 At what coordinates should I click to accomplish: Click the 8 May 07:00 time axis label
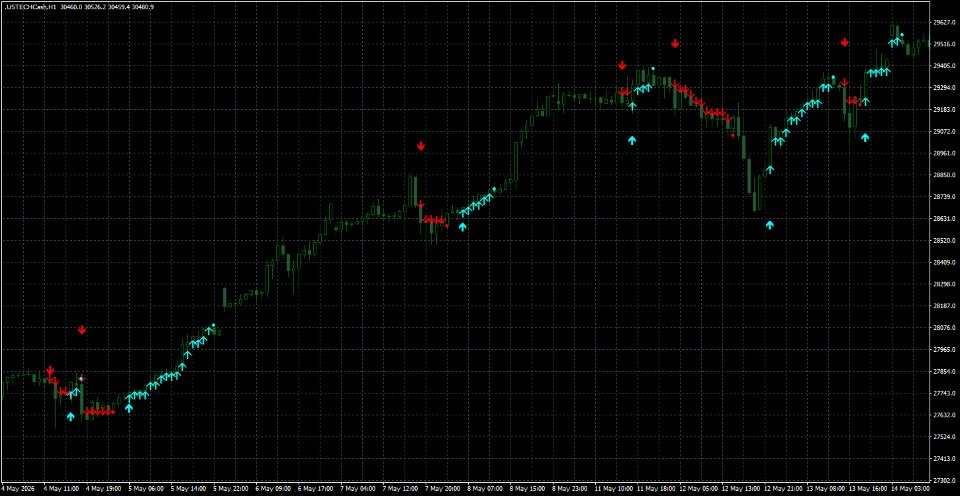tap(485, 489)
